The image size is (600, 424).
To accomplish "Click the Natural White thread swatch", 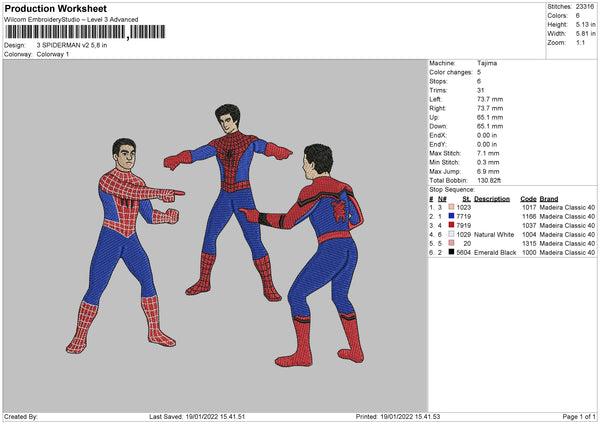I will coord(451,234).
